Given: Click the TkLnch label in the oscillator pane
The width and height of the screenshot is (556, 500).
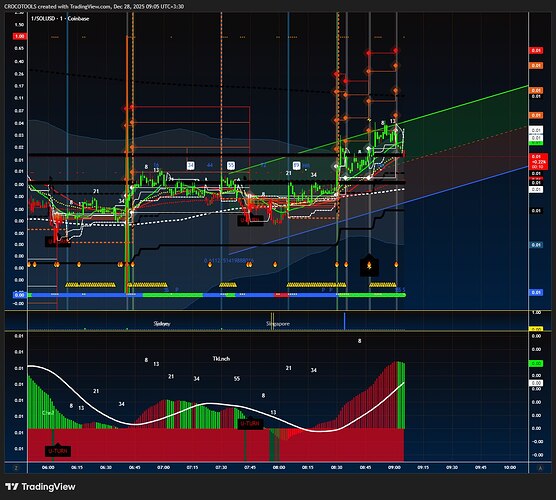Looking at the screenshot, I should (221, 359).
